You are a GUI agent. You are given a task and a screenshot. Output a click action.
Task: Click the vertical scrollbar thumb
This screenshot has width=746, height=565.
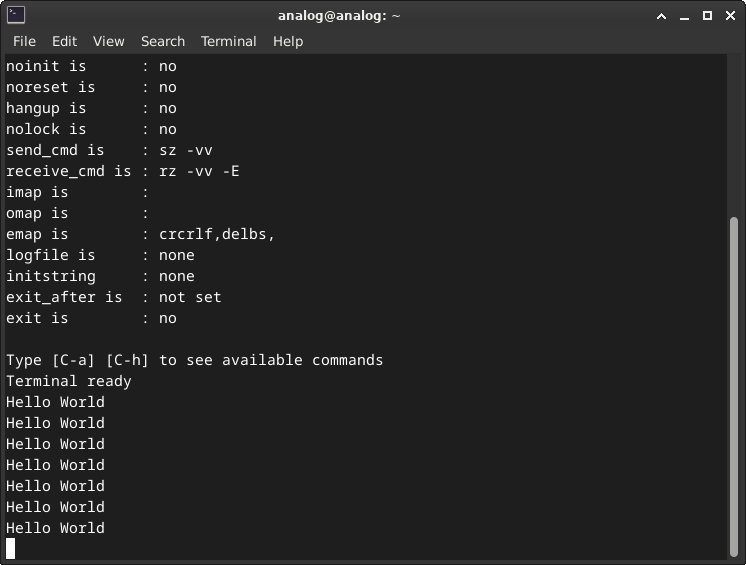(736, 385)
